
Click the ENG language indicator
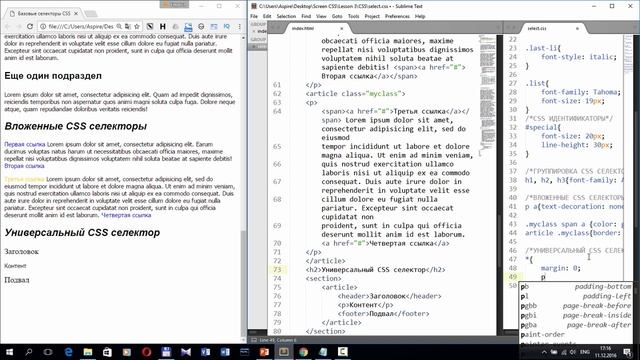pyautogui.click(x=584, y=352)
